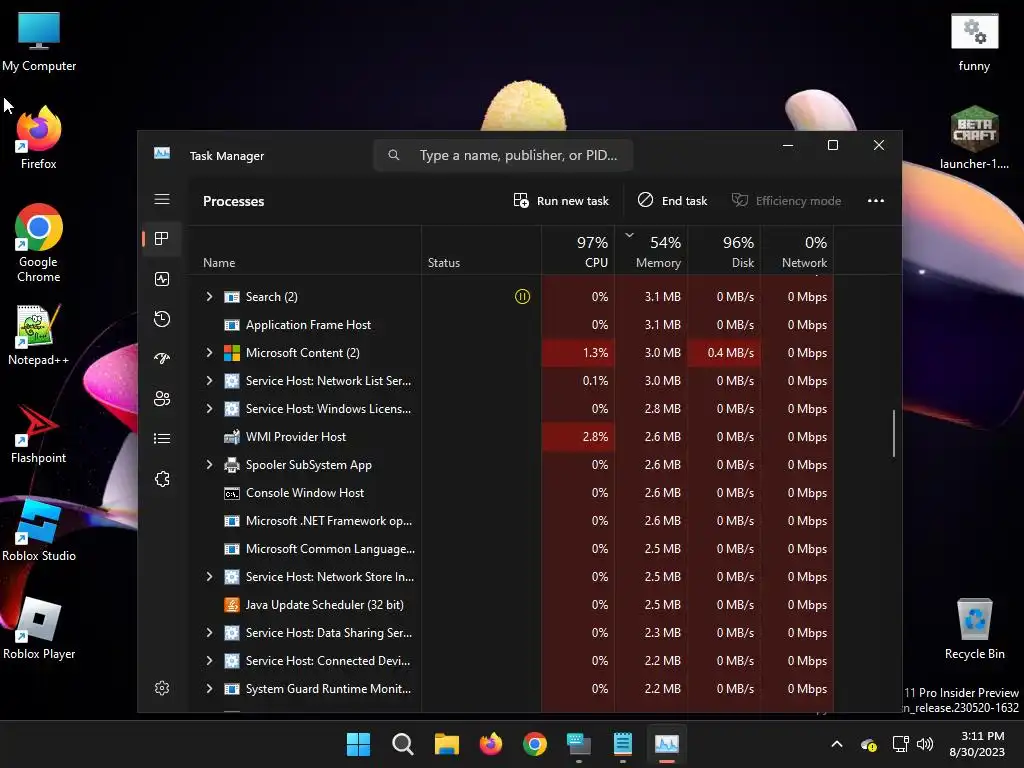
Task: Click the Java Update Scheduler icon
Action: [231, 605]
